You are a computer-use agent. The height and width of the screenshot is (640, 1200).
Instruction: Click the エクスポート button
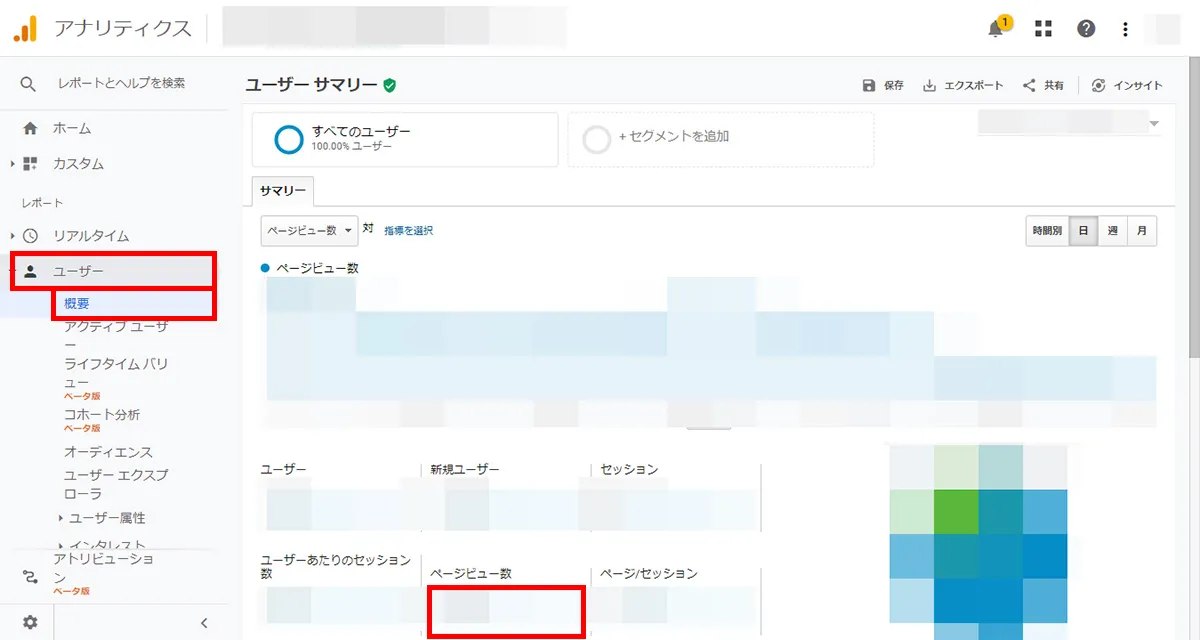click(963, 85)
